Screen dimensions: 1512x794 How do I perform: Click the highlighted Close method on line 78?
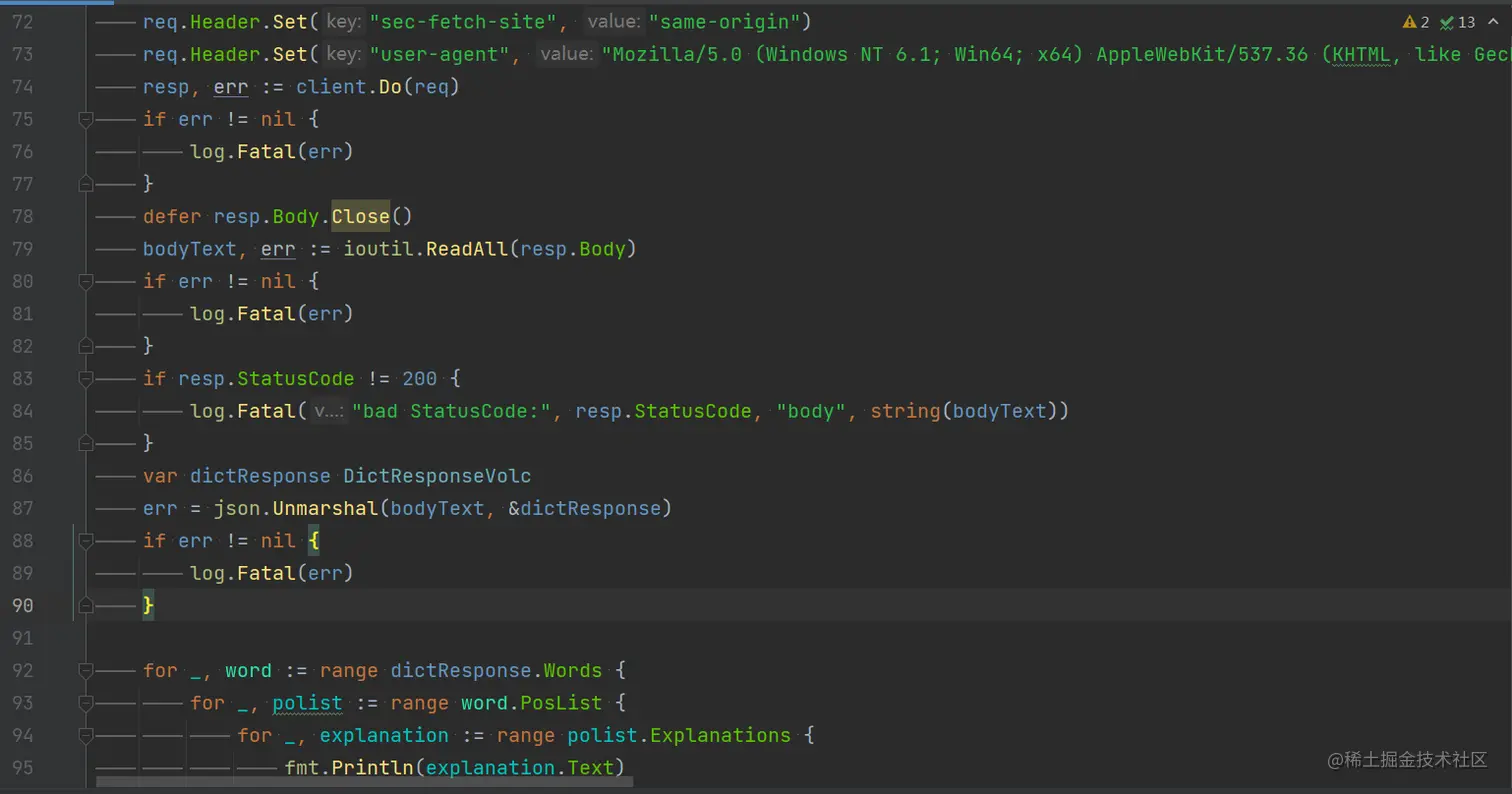tap(361, 216)
